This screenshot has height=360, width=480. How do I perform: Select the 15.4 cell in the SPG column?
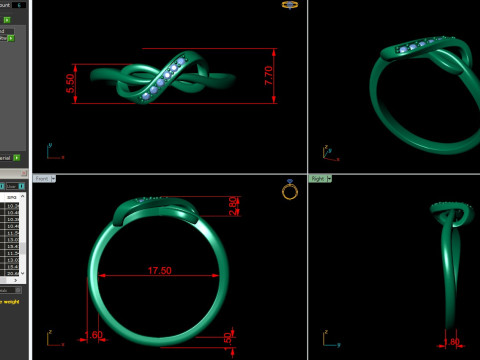click(x=12, y=266)
